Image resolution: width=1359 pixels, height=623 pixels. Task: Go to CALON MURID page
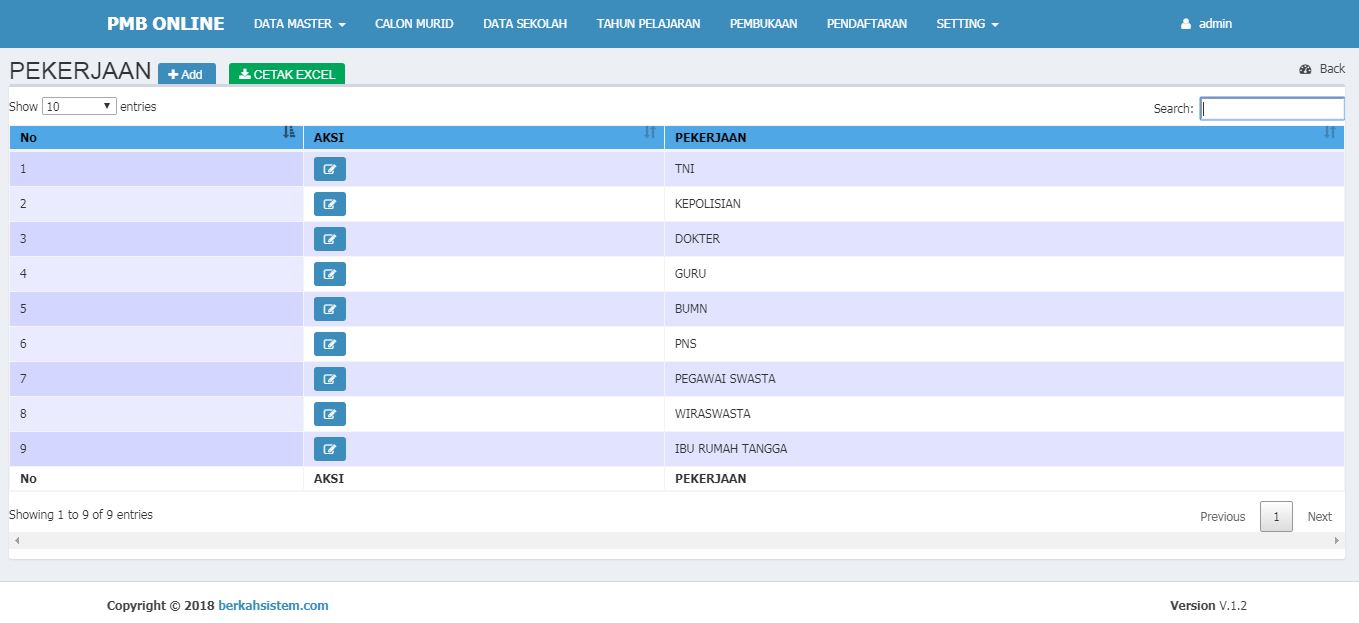click(x=414, y=24)
